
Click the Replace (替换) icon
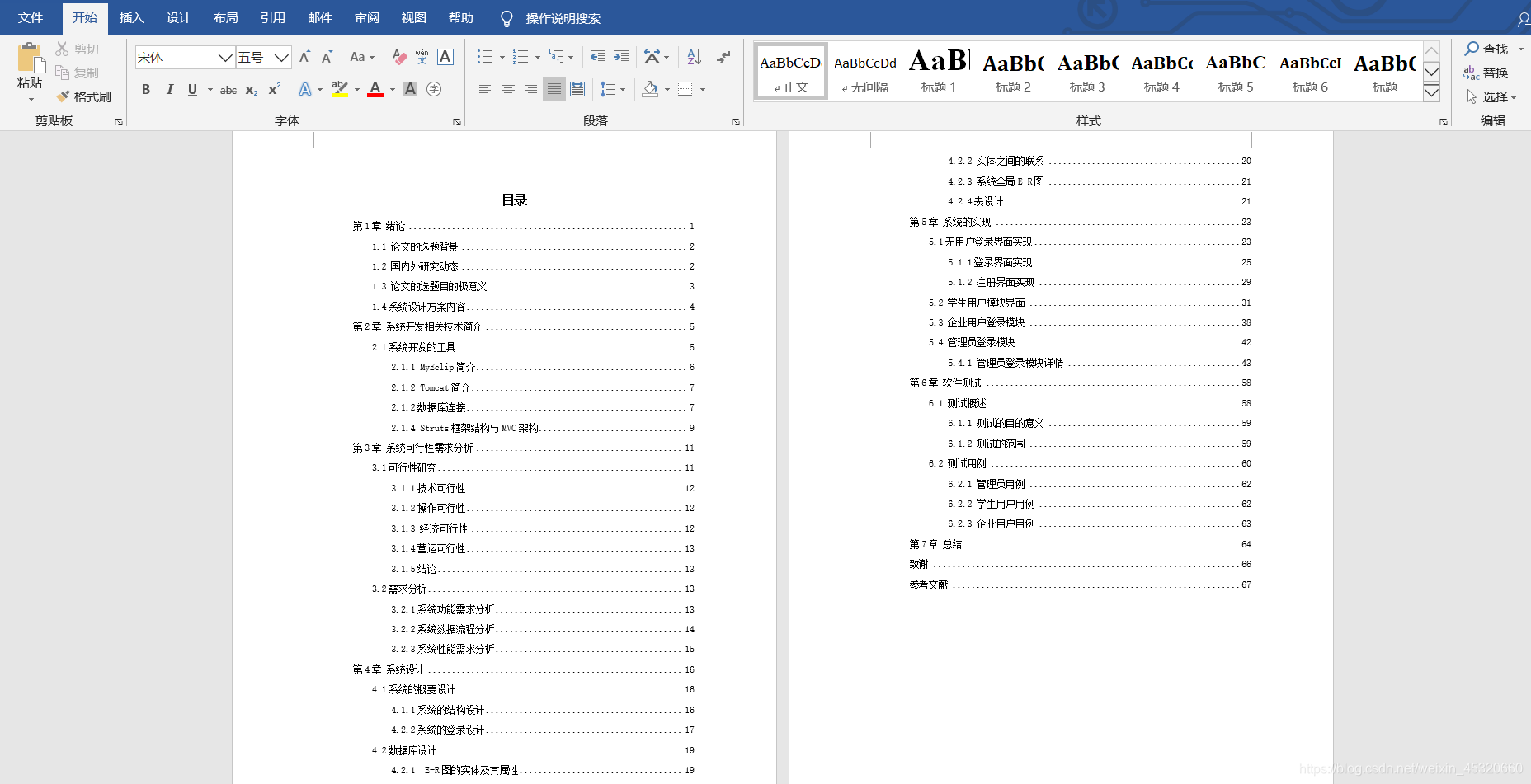[1472, 73]
